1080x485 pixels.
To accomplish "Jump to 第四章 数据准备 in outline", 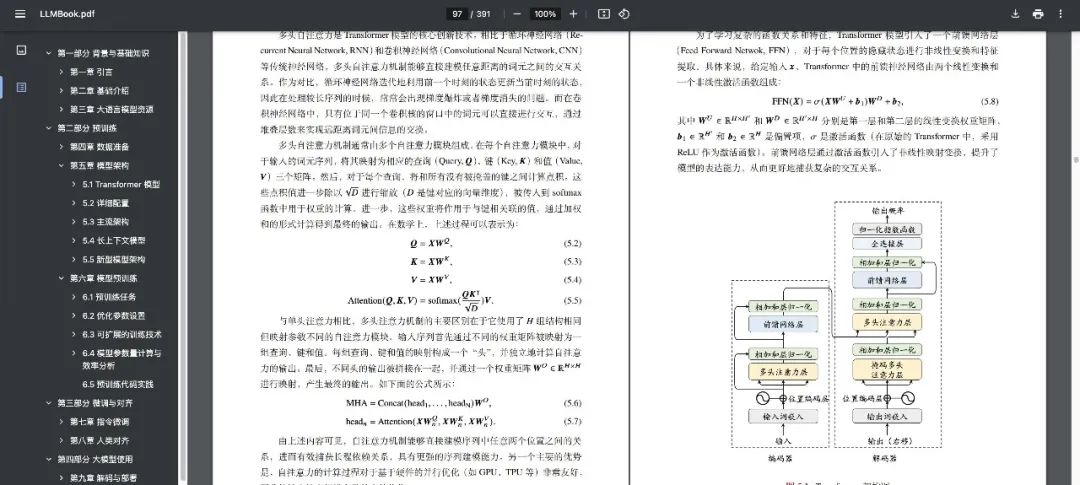I will (98, 147).
